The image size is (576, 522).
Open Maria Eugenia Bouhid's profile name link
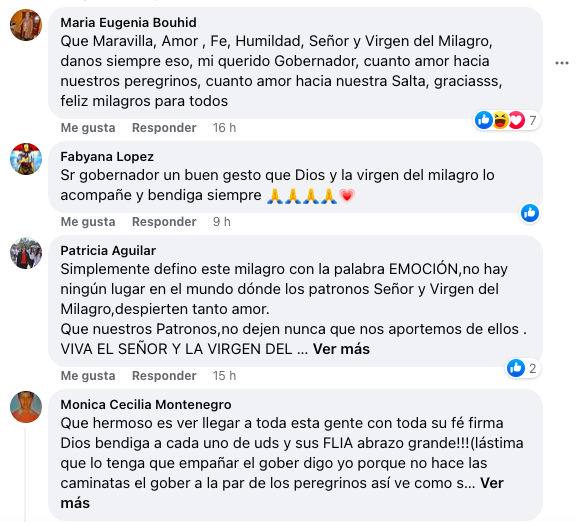[x=129, y=23]
